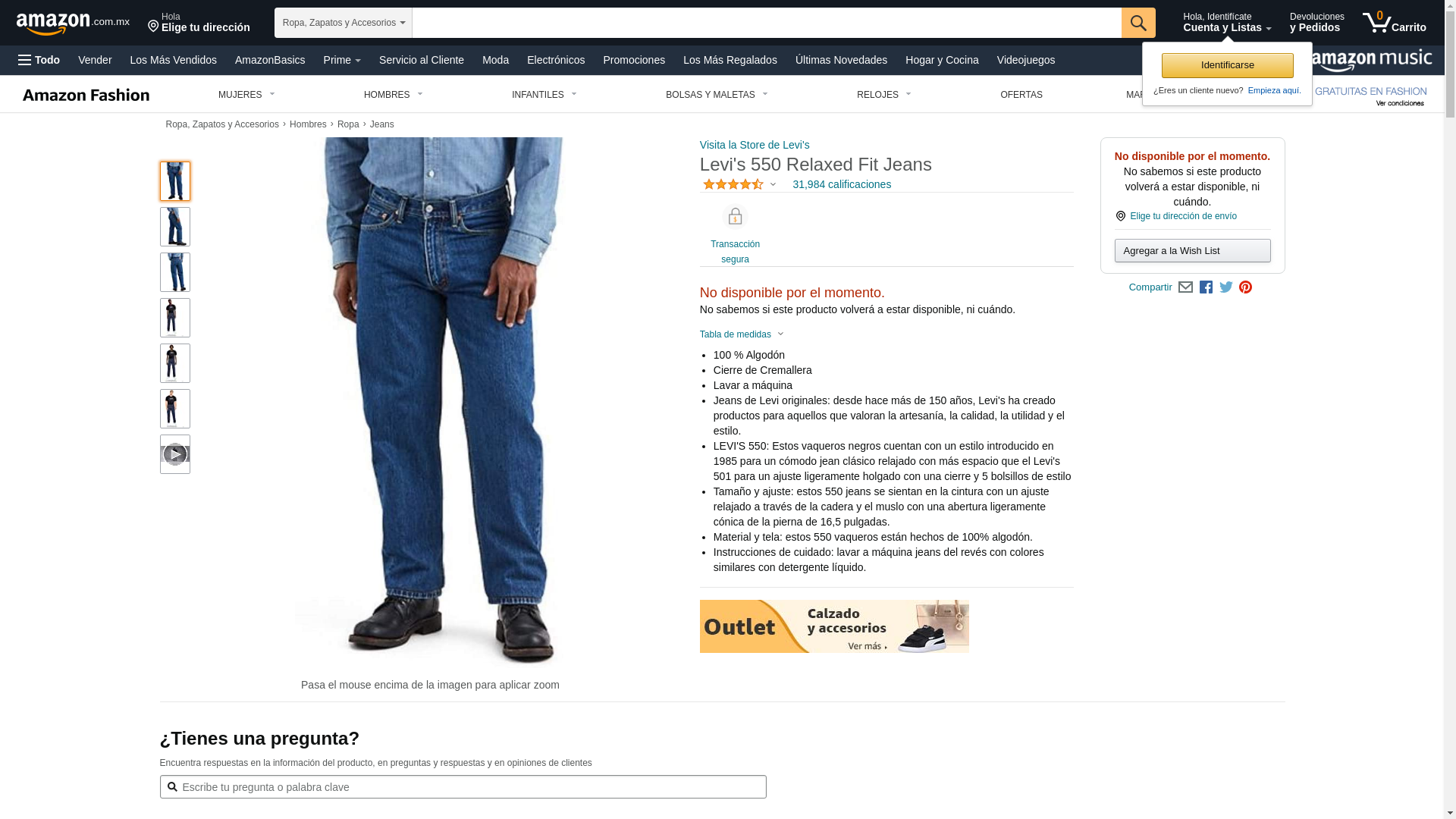Click the Identificarse button
Image resolution: width=1456 pixels, height=819 pixels.
click(1227, 65)
